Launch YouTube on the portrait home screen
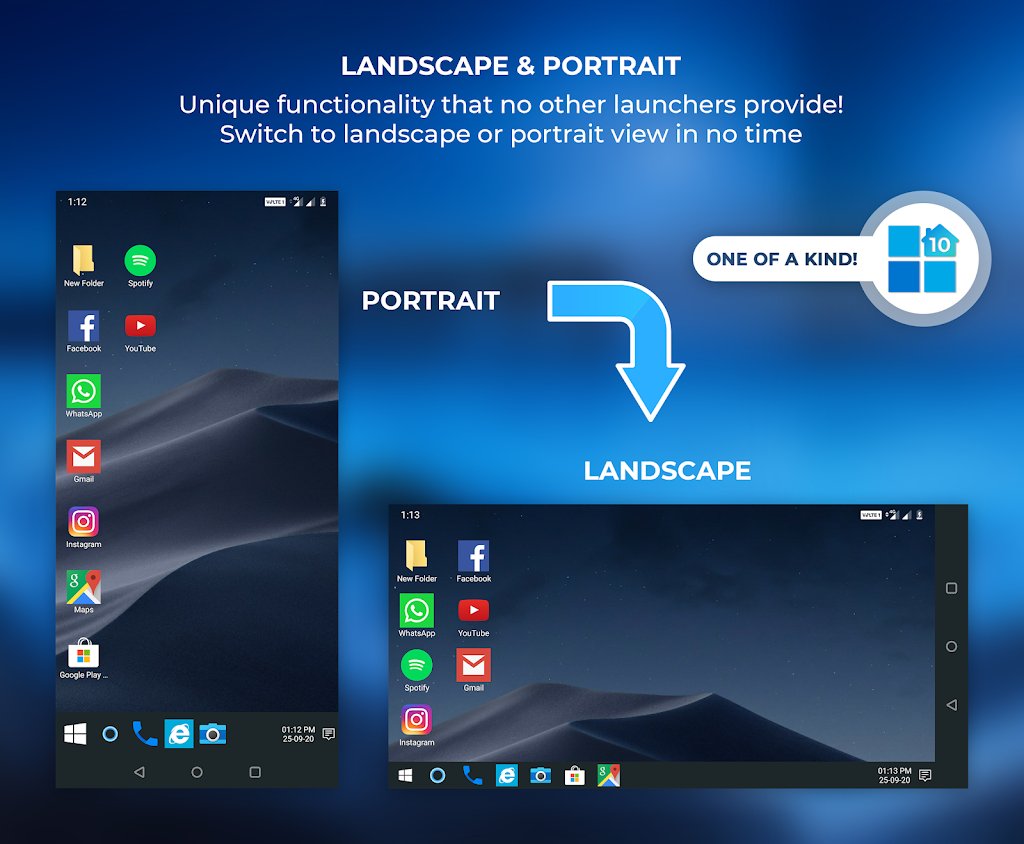 coord(140,327)
